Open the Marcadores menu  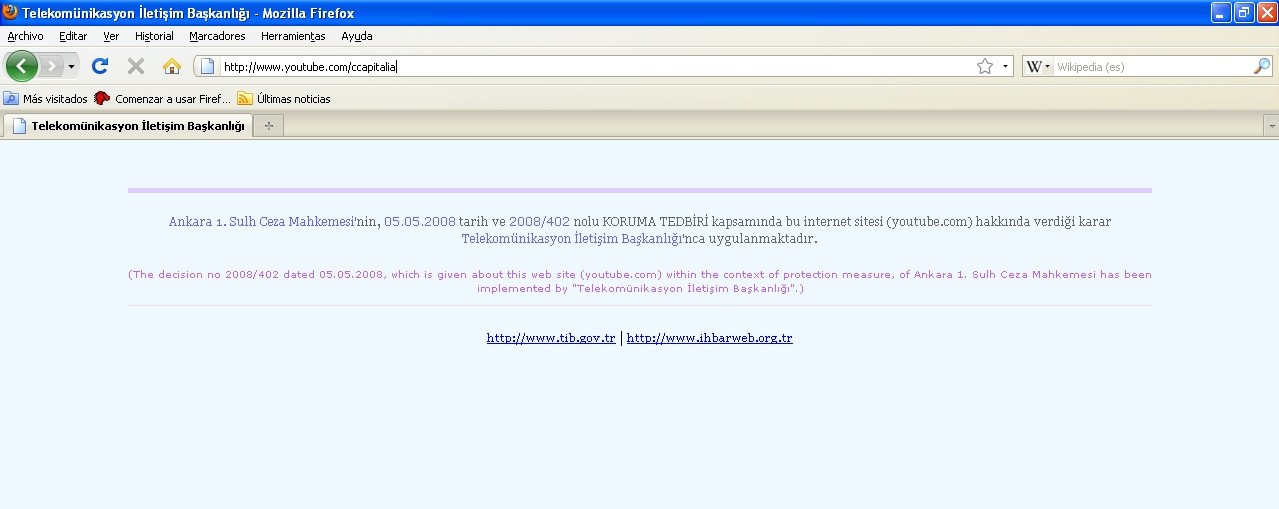217,36
